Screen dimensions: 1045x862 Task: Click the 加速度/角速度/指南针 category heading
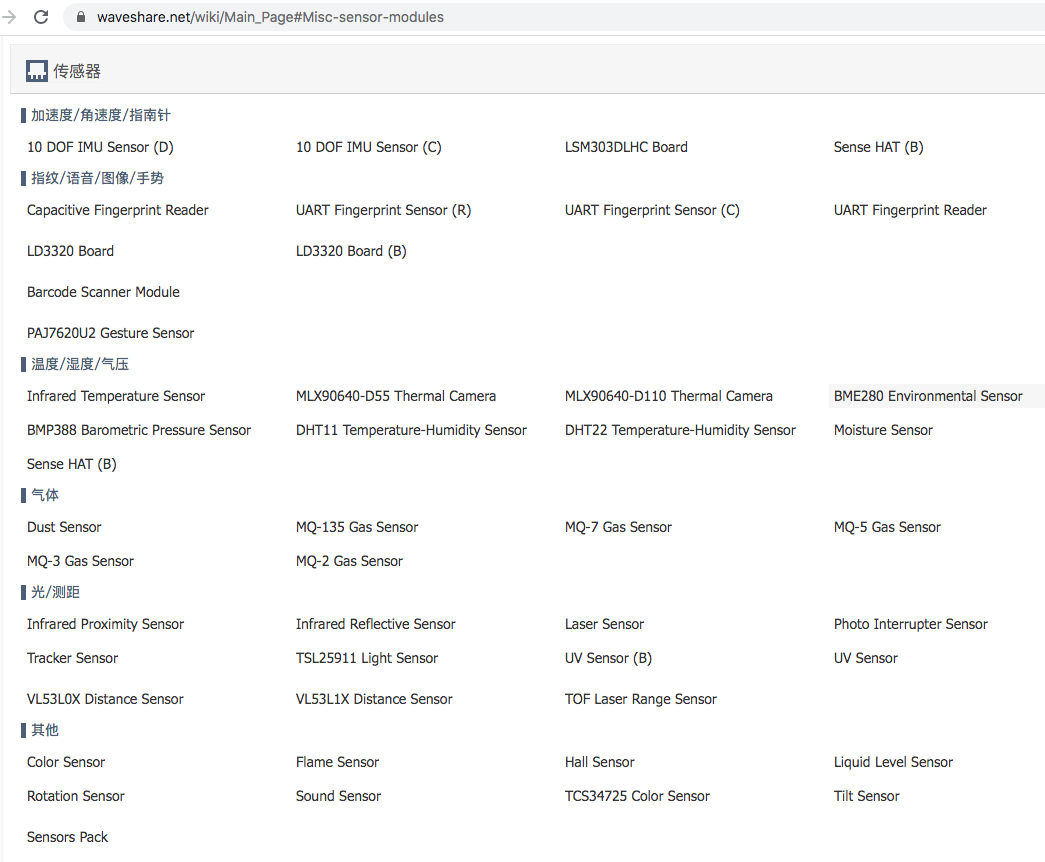coord(101,115)
